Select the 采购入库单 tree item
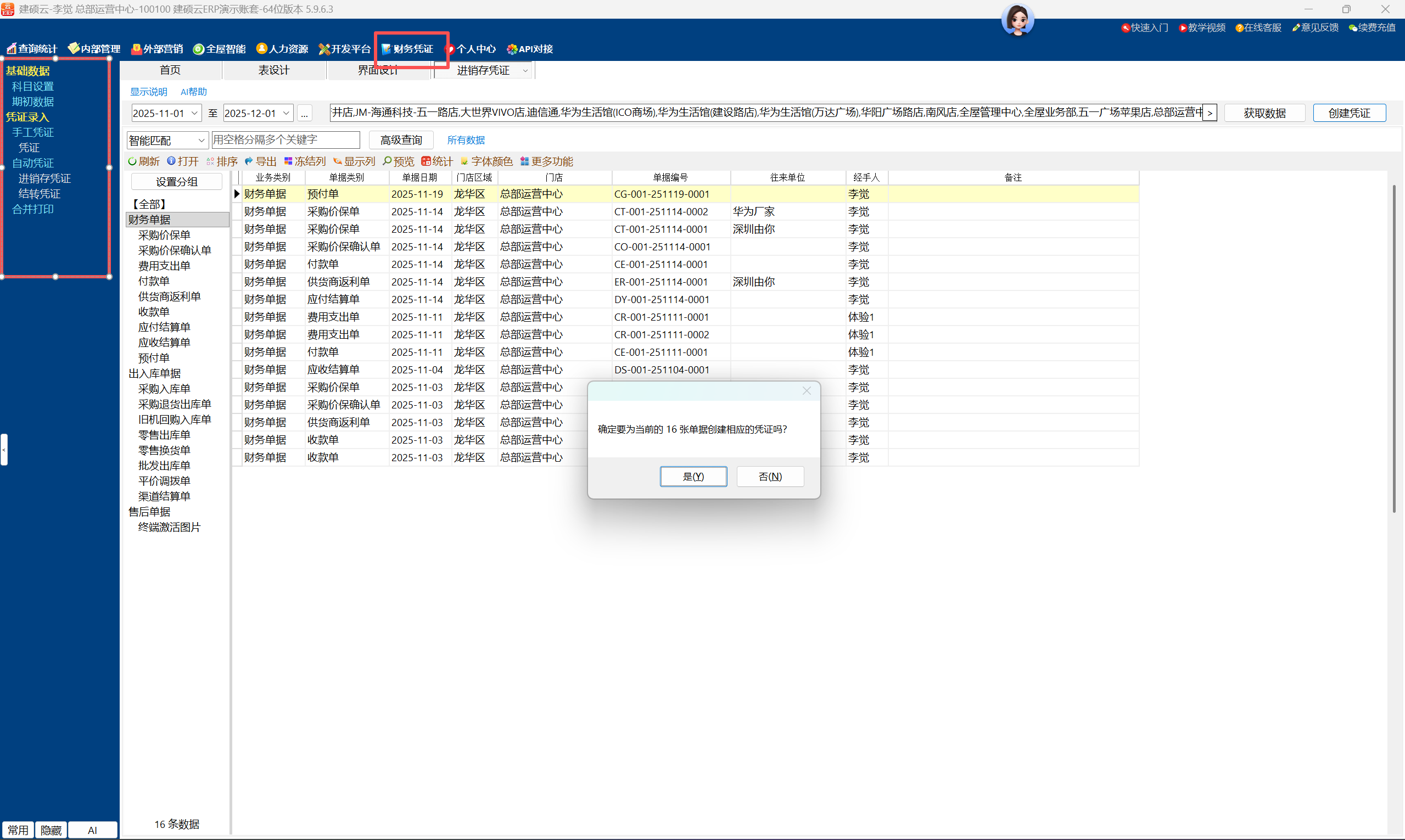This screenshot has width=1405, height=840. point(164,389)
